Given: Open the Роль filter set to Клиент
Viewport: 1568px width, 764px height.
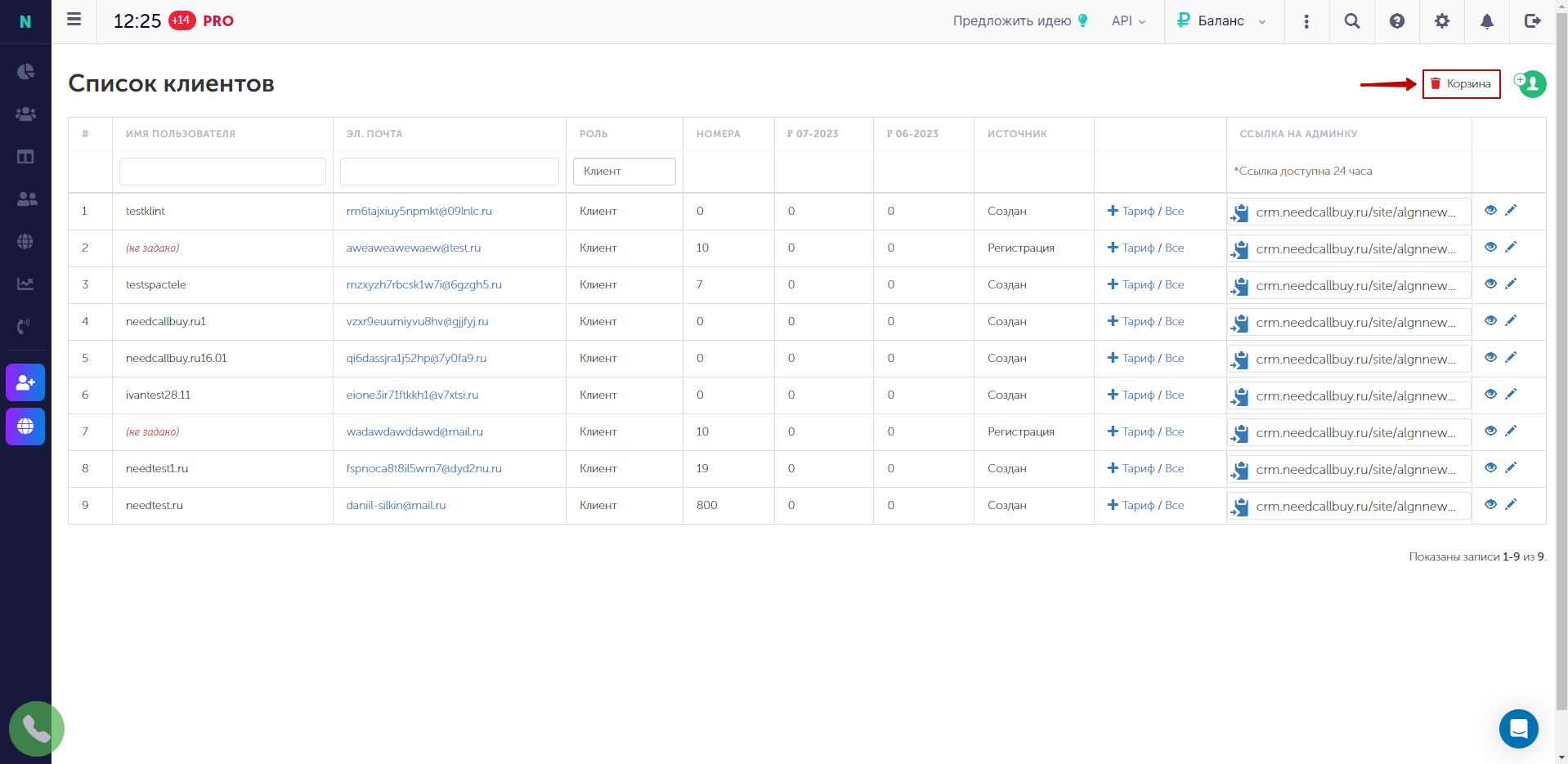Looking at the screenshot, I should click(x=625, y=172).
